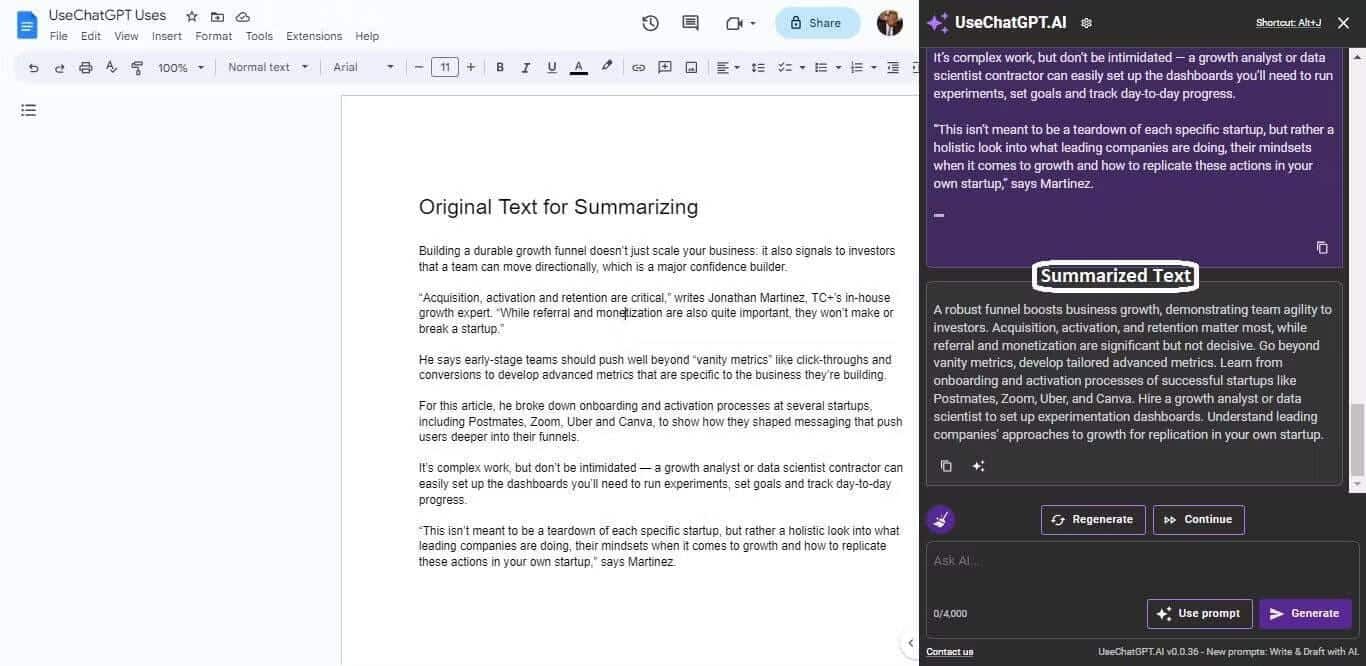Open the text alignment dropdown
The height and width of the screenshot is (666, 1366).
tap(728, 67)
